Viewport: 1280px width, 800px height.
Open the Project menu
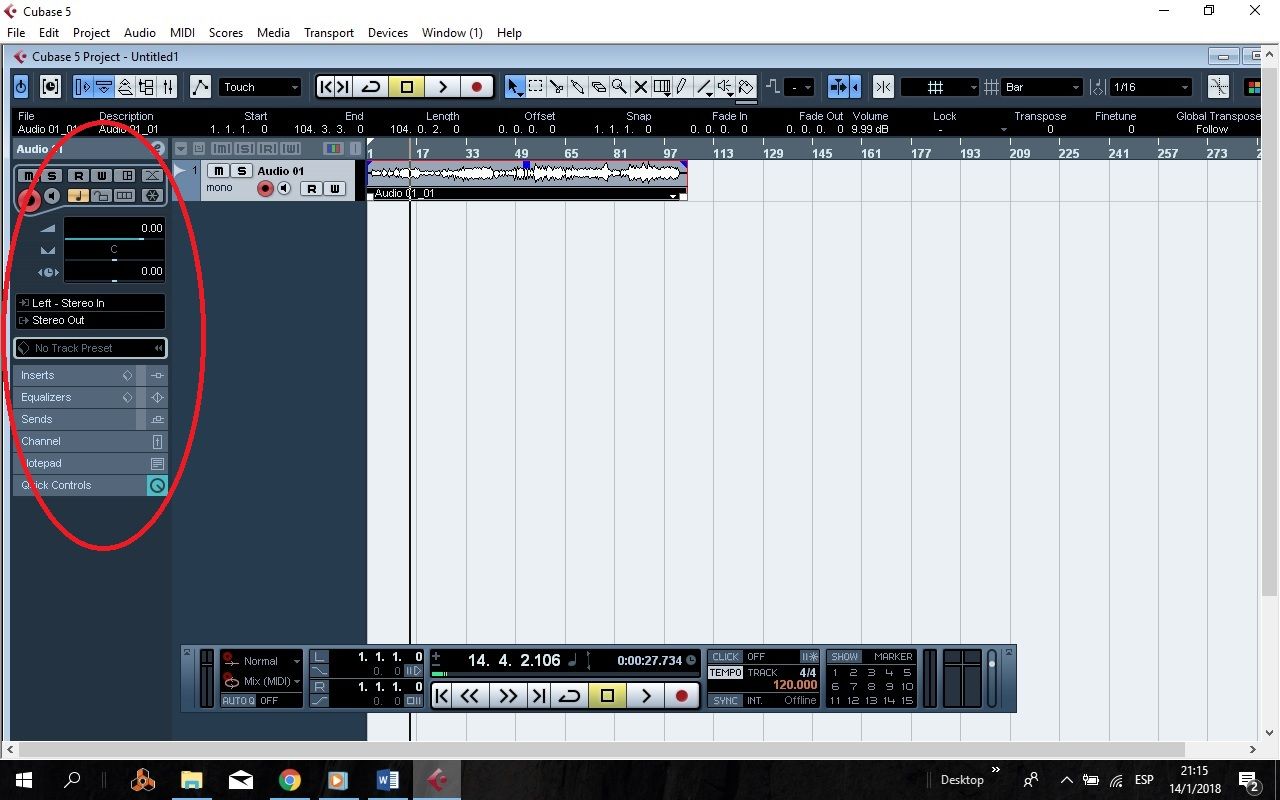[x=91, y=32]
